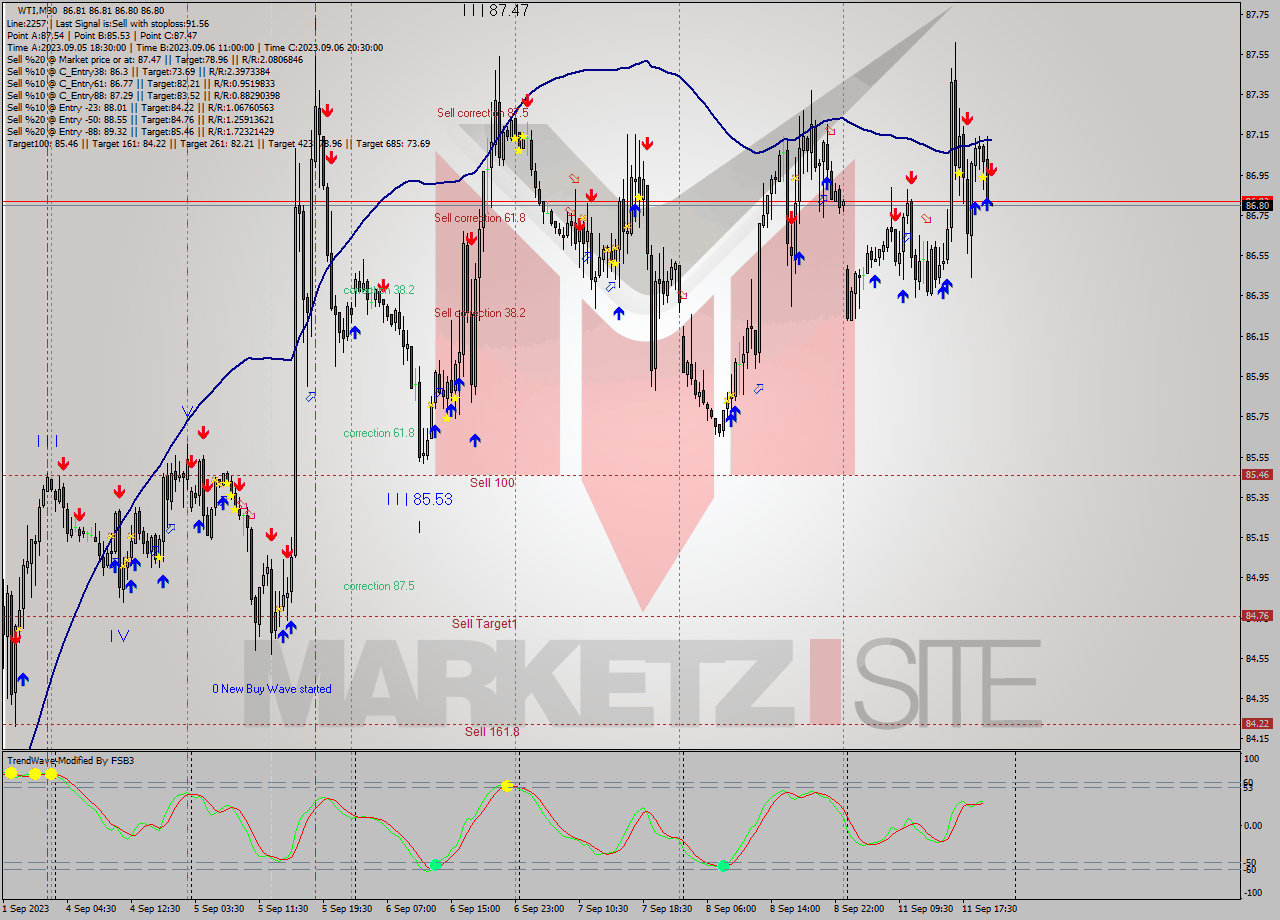Click the yellow TrendWave peak dot near 6 Sep 23:00

pyautogui.click(x=507, y=786)
